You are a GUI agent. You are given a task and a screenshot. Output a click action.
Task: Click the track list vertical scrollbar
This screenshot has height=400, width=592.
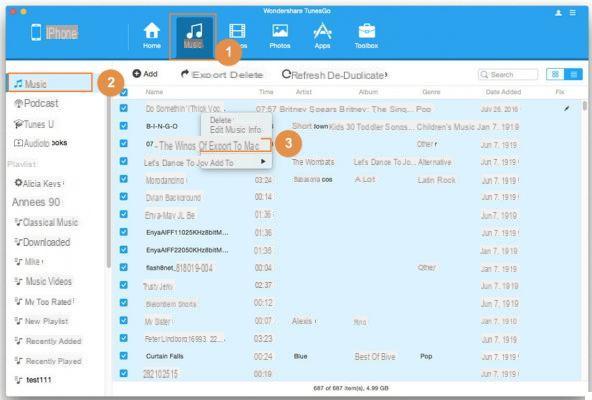pyautogui.click(x=585, y=106)
